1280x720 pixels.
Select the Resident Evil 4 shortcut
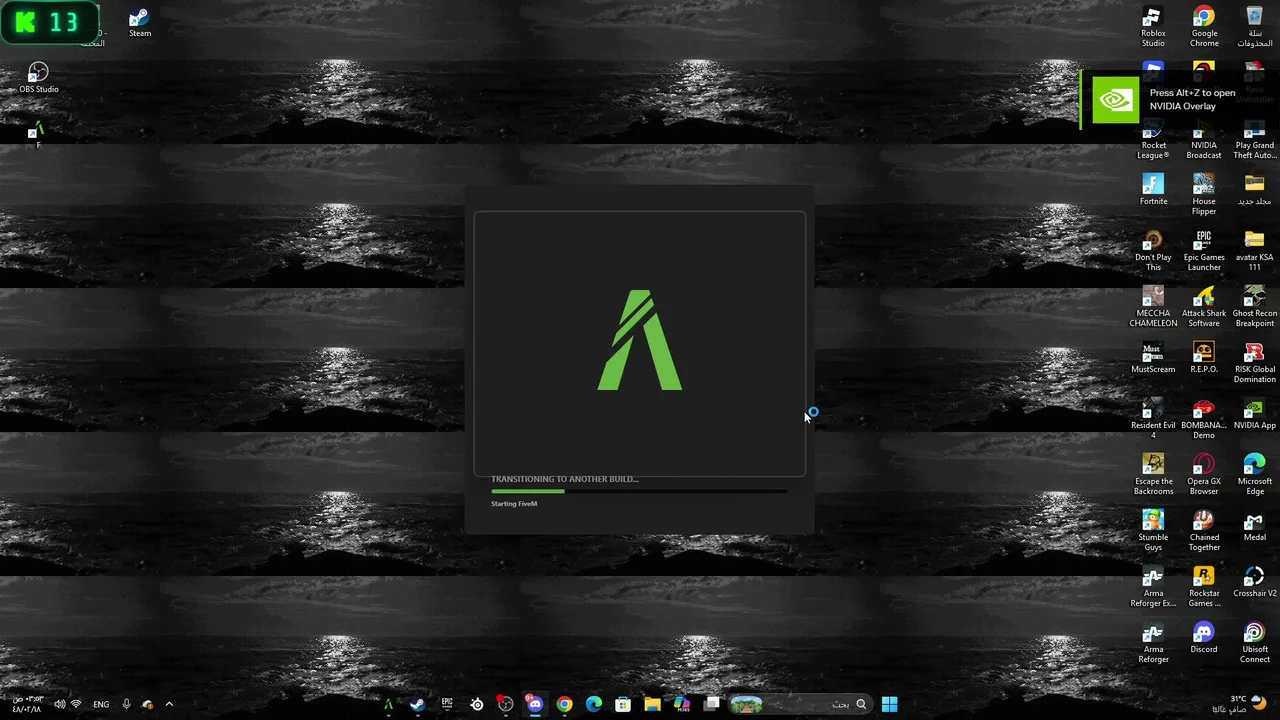[x=1153, y=419]
